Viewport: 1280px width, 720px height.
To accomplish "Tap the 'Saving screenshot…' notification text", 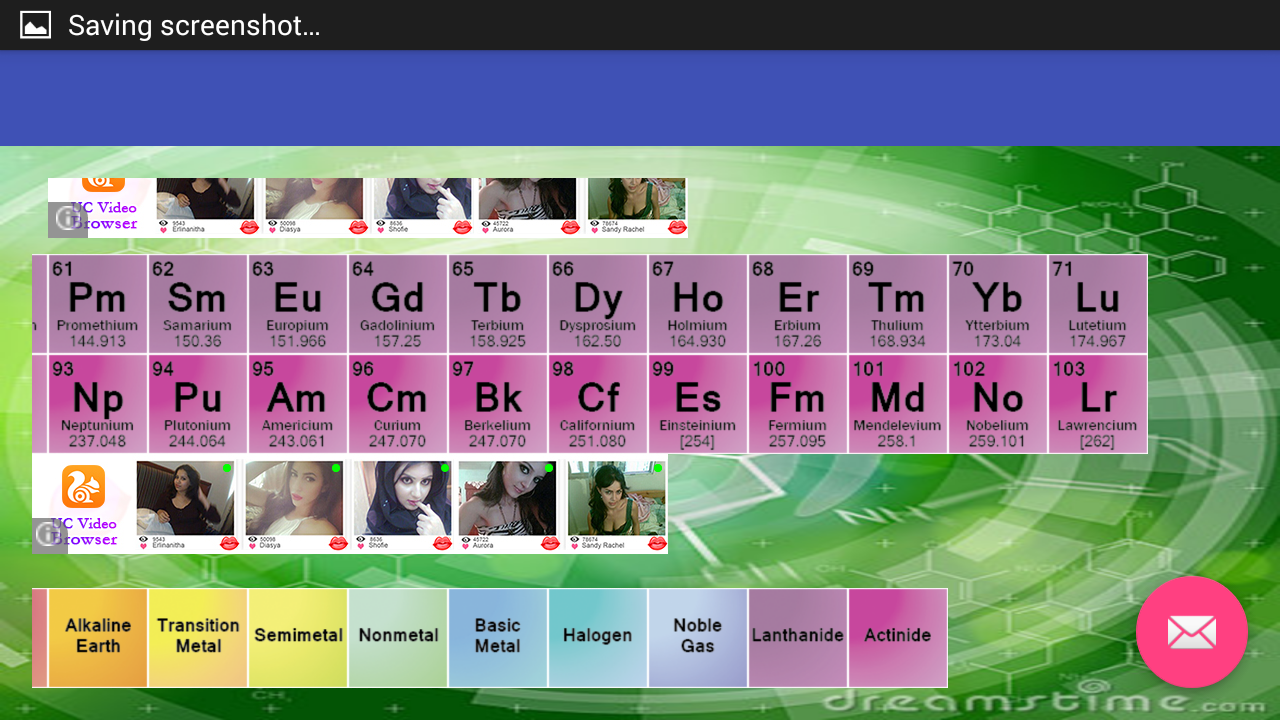I will tap(194, 25).
